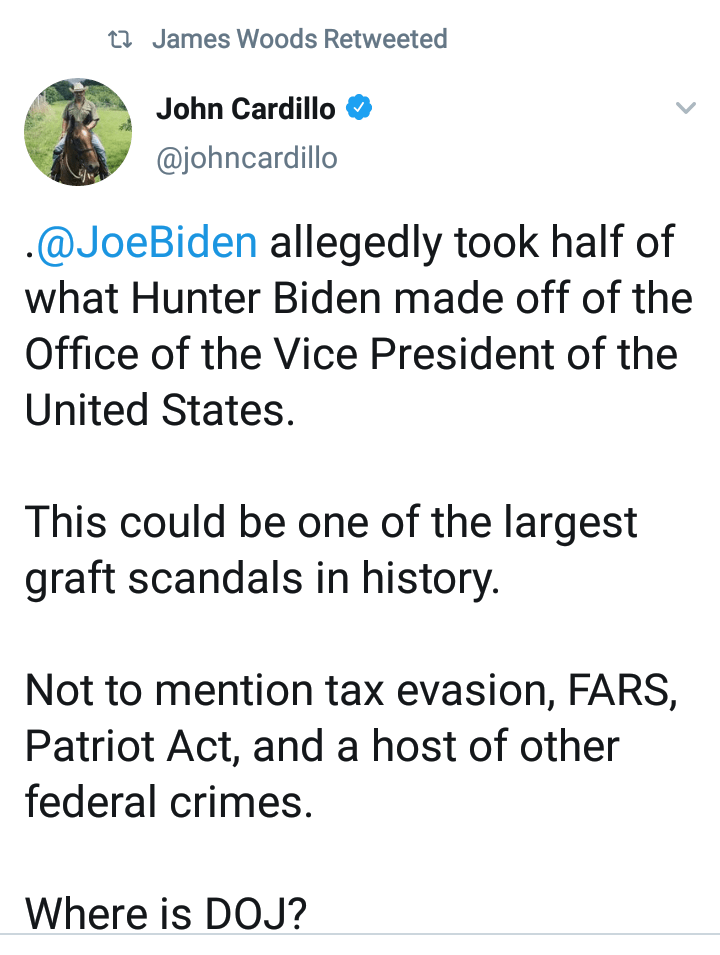Open the tweet options chevron menu
The image size is (720, 955).
pos(685,108)
